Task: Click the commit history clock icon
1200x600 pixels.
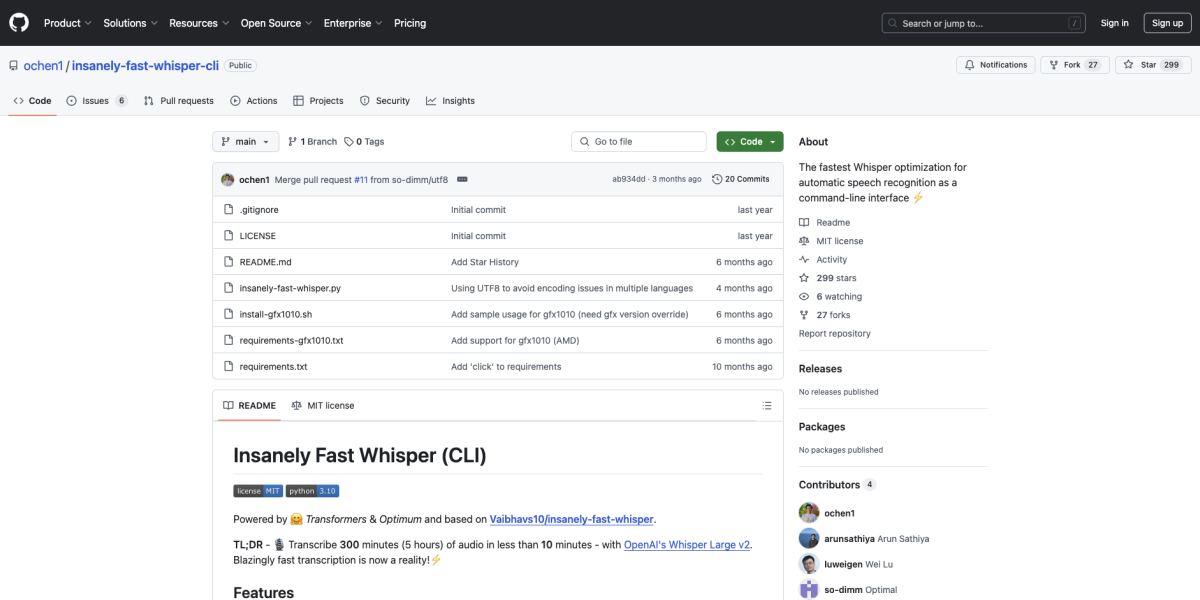Action: coord(717,179)
